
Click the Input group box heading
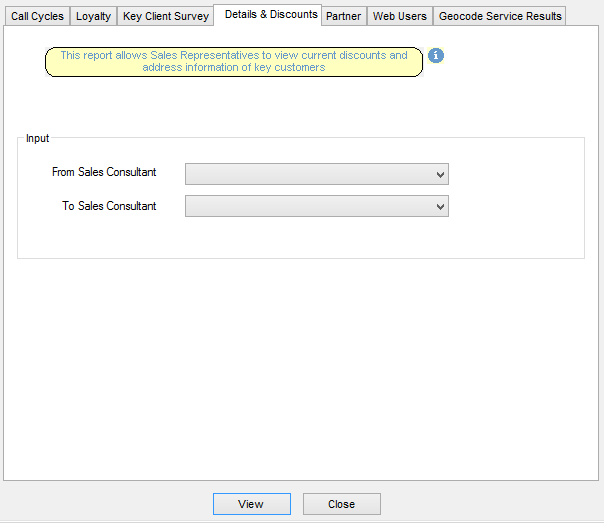38,138
